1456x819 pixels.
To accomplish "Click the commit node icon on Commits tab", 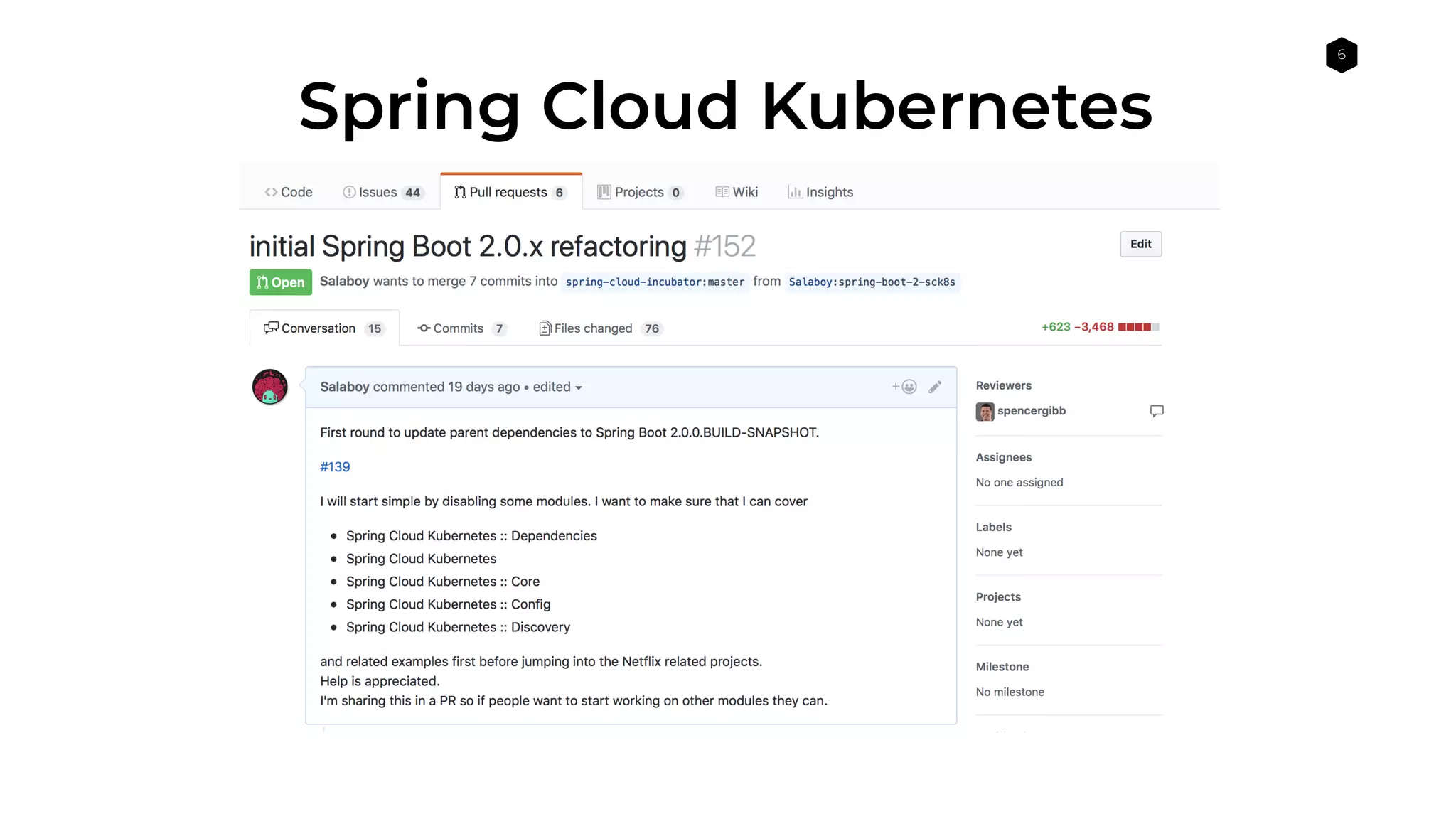I will [424, 328].
